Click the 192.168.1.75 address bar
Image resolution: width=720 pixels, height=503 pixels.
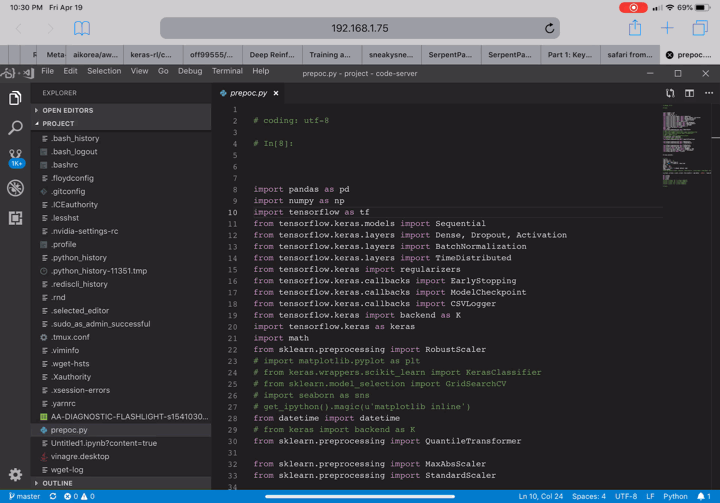pyautogui.click(x=360, y=28)
